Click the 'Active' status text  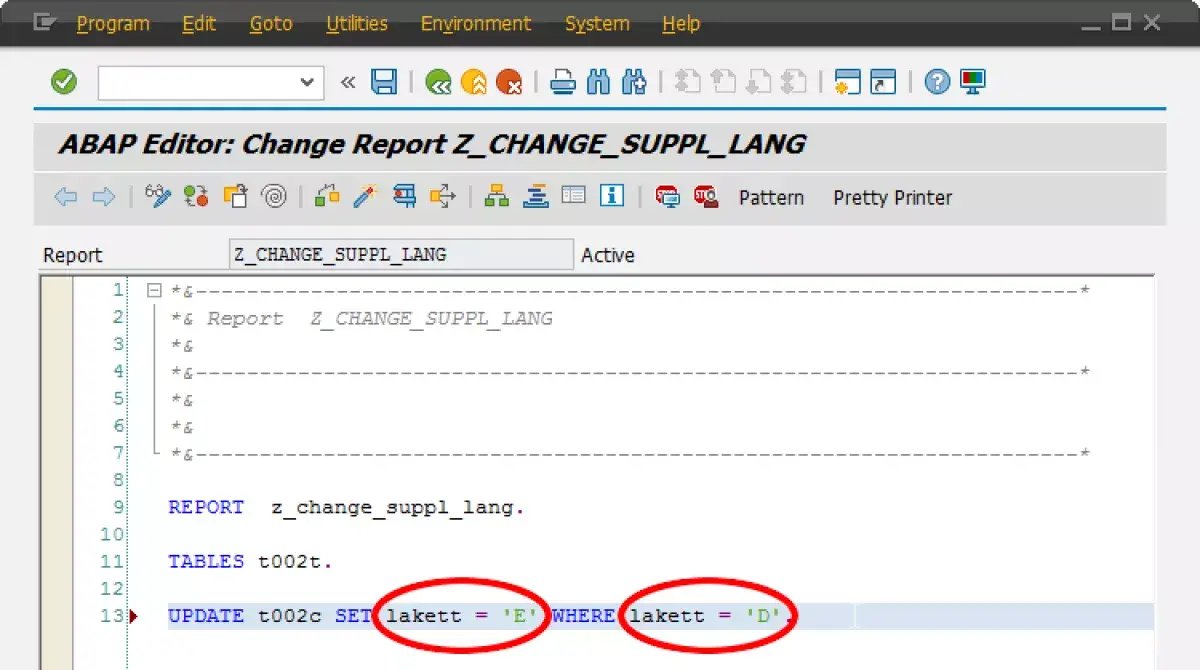pyautogui.click(x=608, y=256)
